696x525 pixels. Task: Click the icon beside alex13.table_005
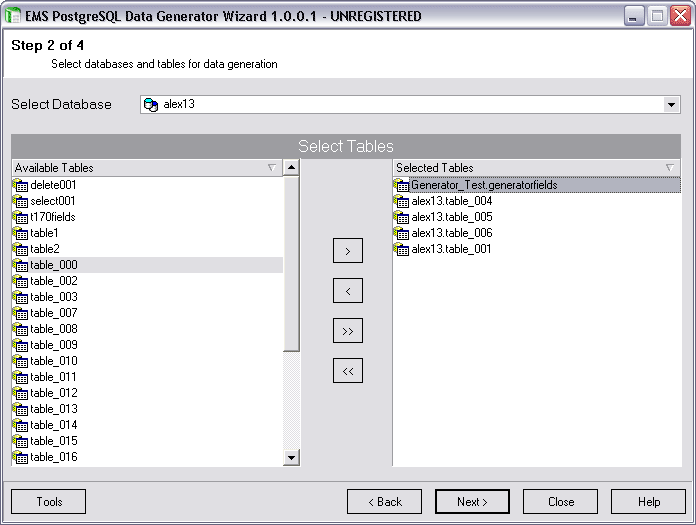(x=401, y=217)
